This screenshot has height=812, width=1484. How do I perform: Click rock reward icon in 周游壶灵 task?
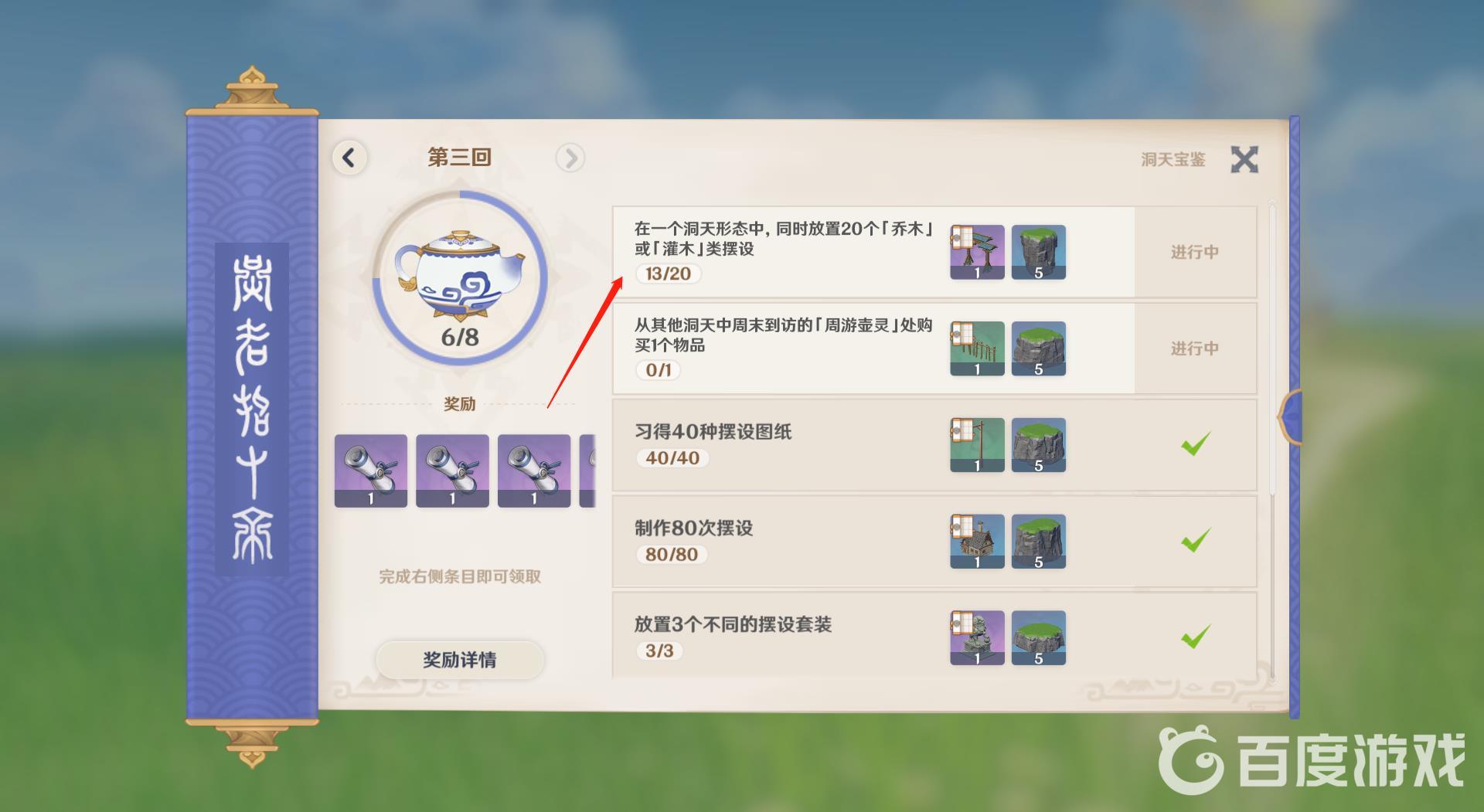click(1039, 348)
